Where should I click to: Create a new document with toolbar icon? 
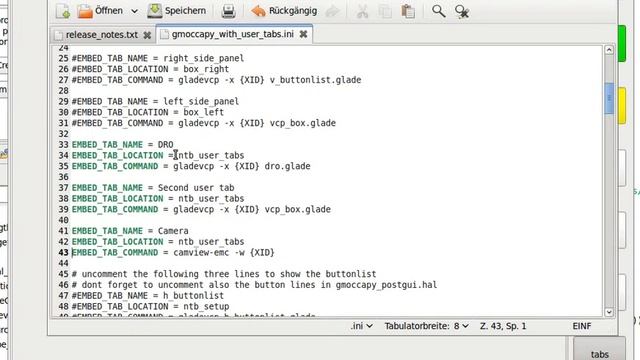pos(63,11)
